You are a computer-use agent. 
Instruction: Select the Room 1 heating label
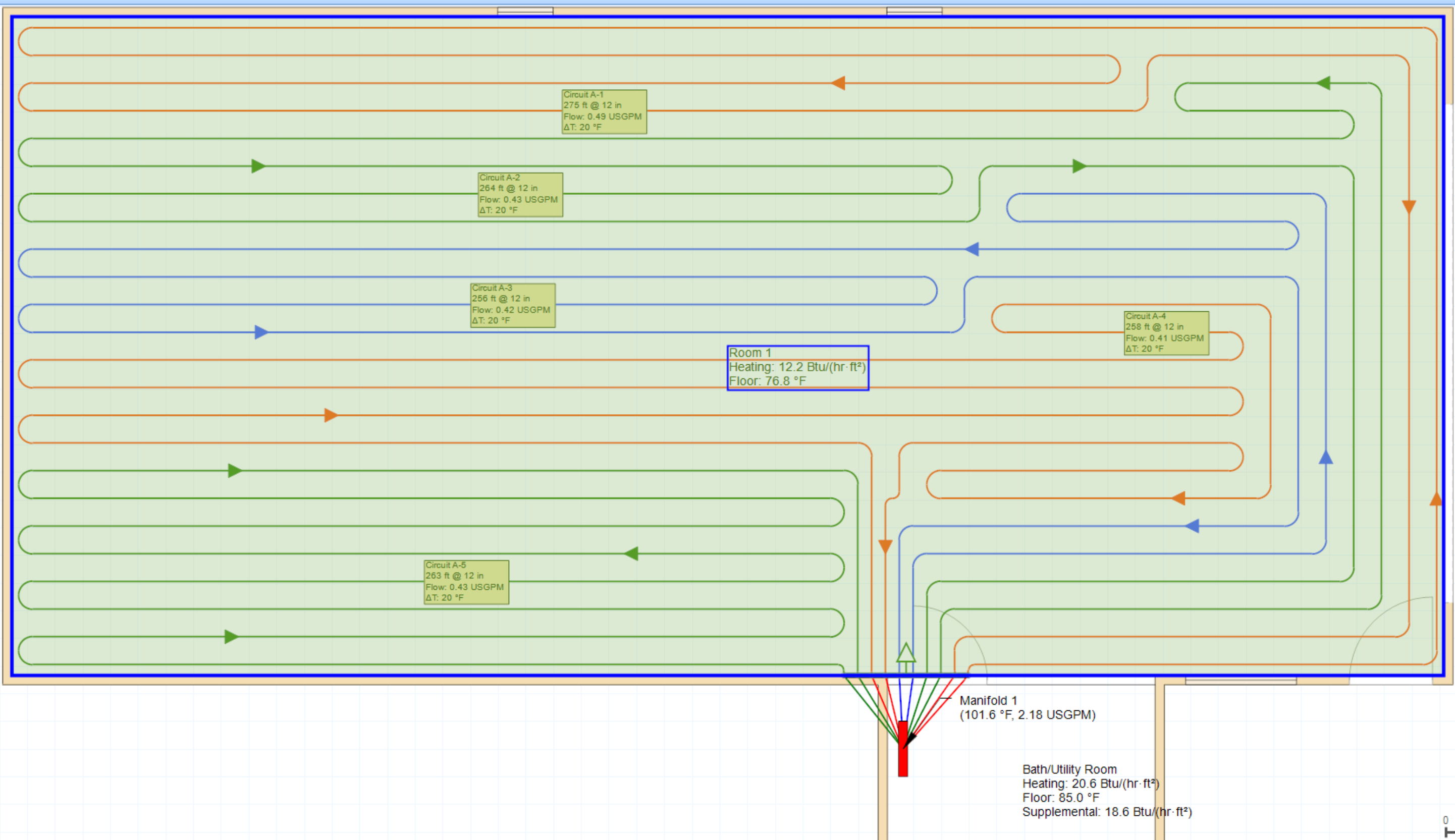click(797, 367)
